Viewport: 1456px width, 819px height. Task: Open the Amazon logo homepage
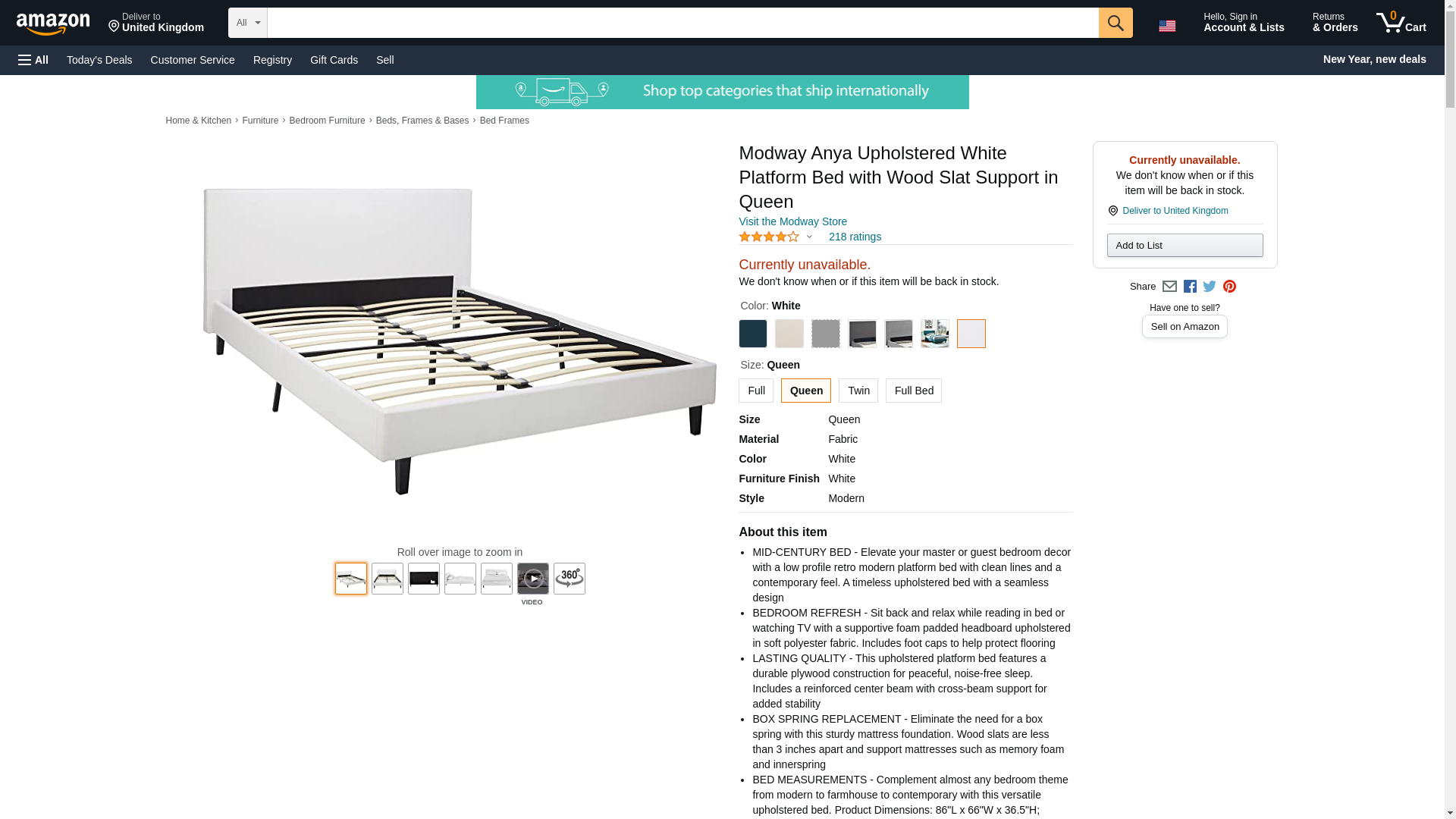(x=53, y=24)
